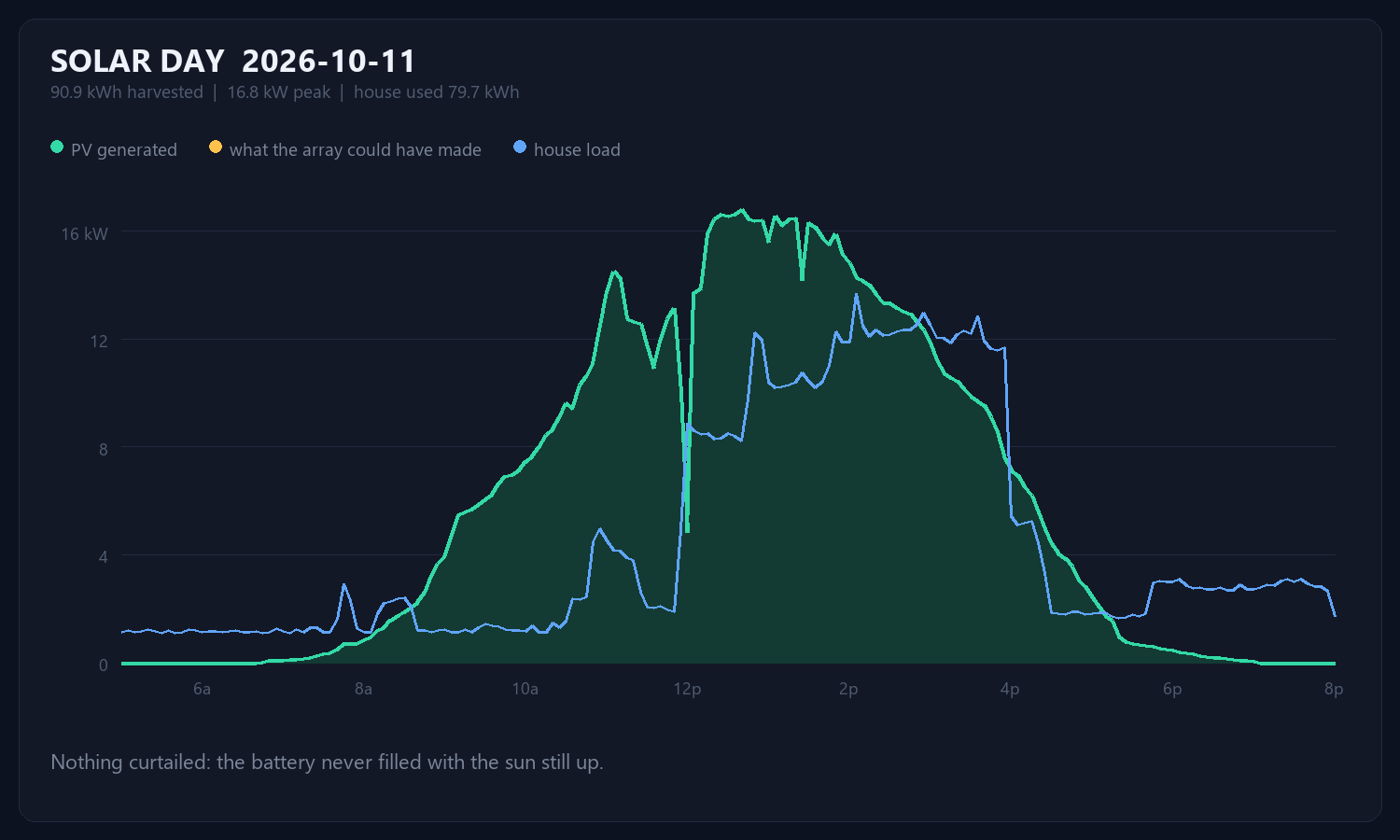
Task: Click the 4 y-axis label
Action: click(x=104, y=557)
